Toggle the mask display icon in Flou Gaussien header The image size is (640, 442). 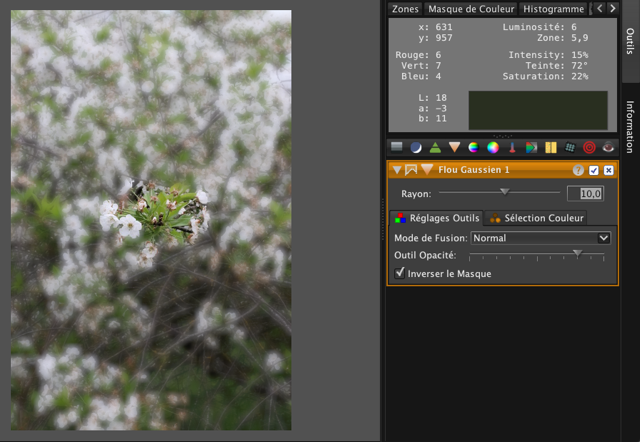pos(411,170)
